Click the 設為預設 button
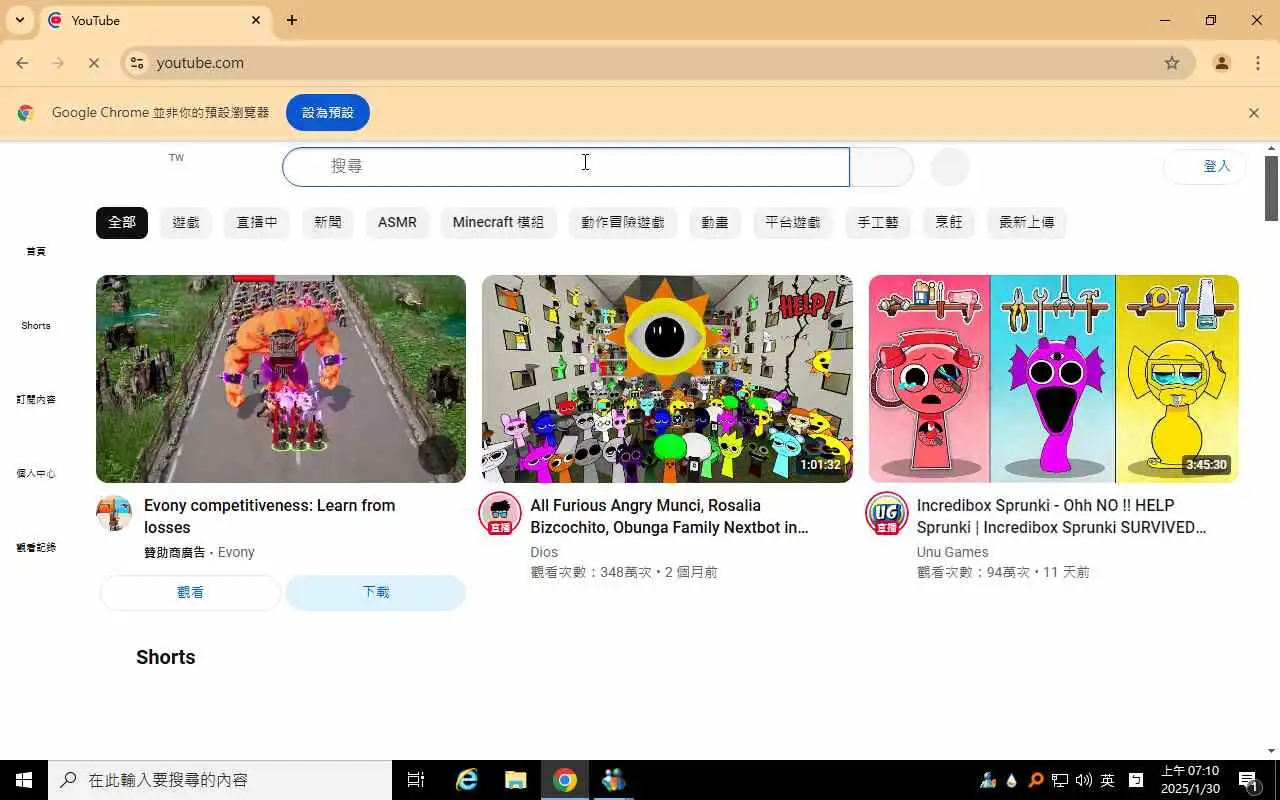The height and width of the screenshot is (800, 1280). pyautogui.click(x=328, y=113)
